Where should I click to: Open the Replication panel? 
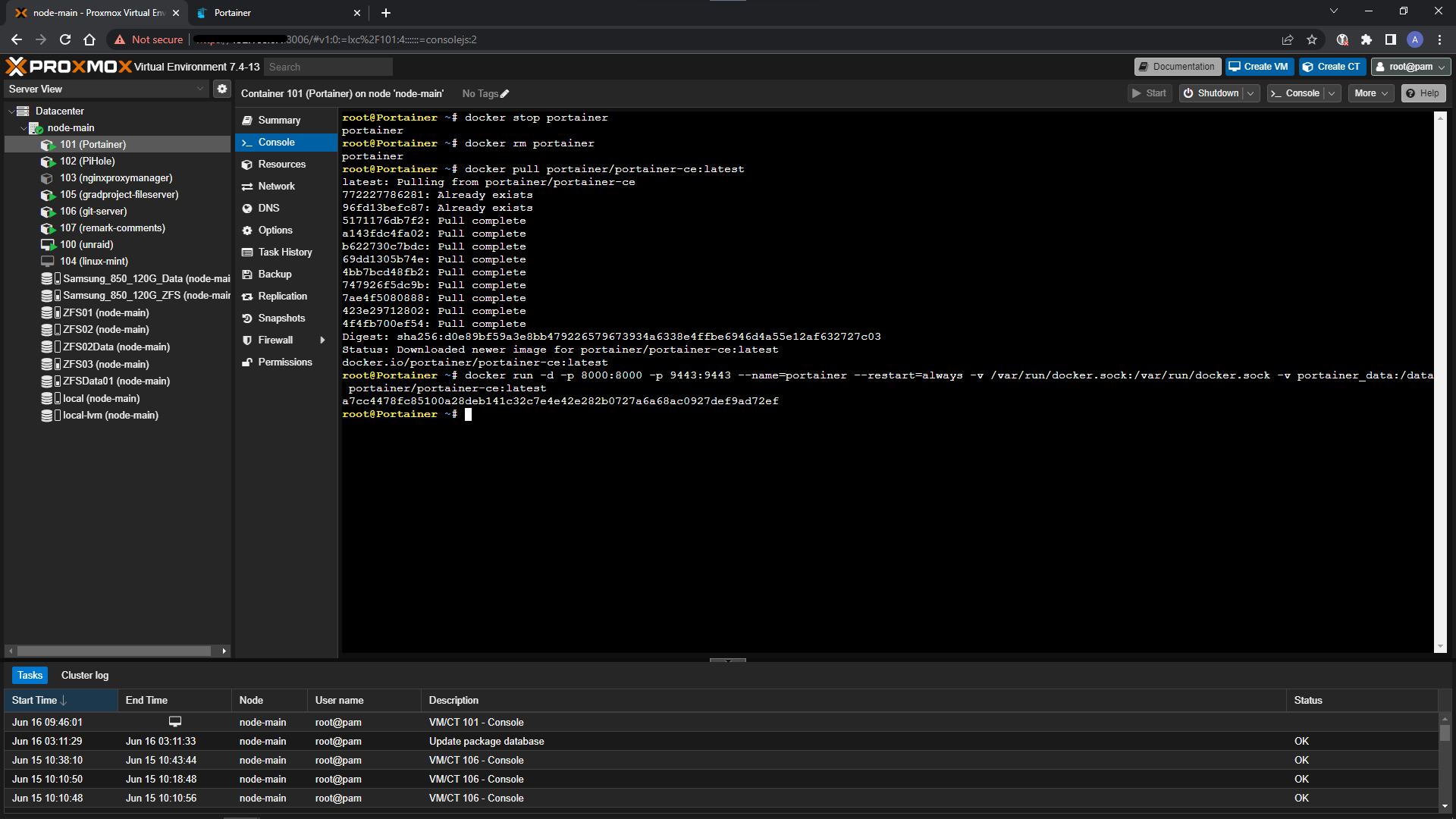pos(286,296)
